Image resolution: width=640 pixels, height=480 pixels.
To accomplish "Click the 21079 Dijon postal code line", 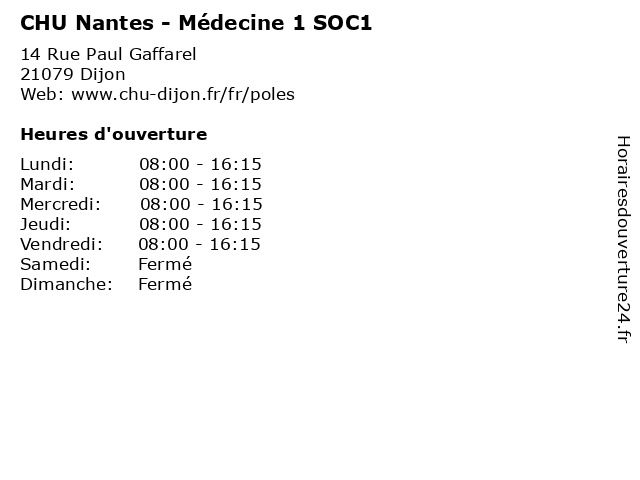I will 73,75.
